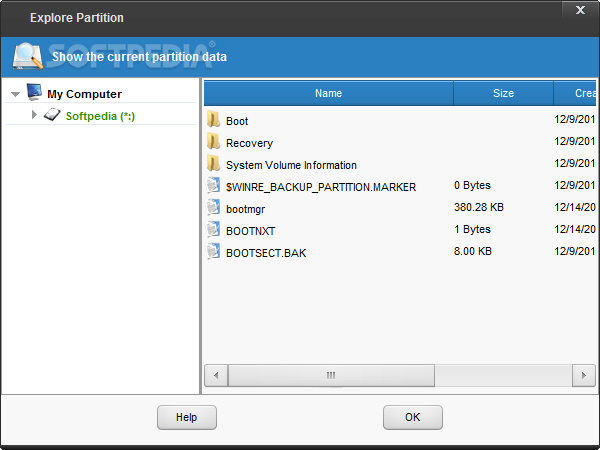Select the $WINRE_BACKUP_PARTITION.MARKER file name
Viewport: 600px width, 450px height.
(x=321, y=187)
